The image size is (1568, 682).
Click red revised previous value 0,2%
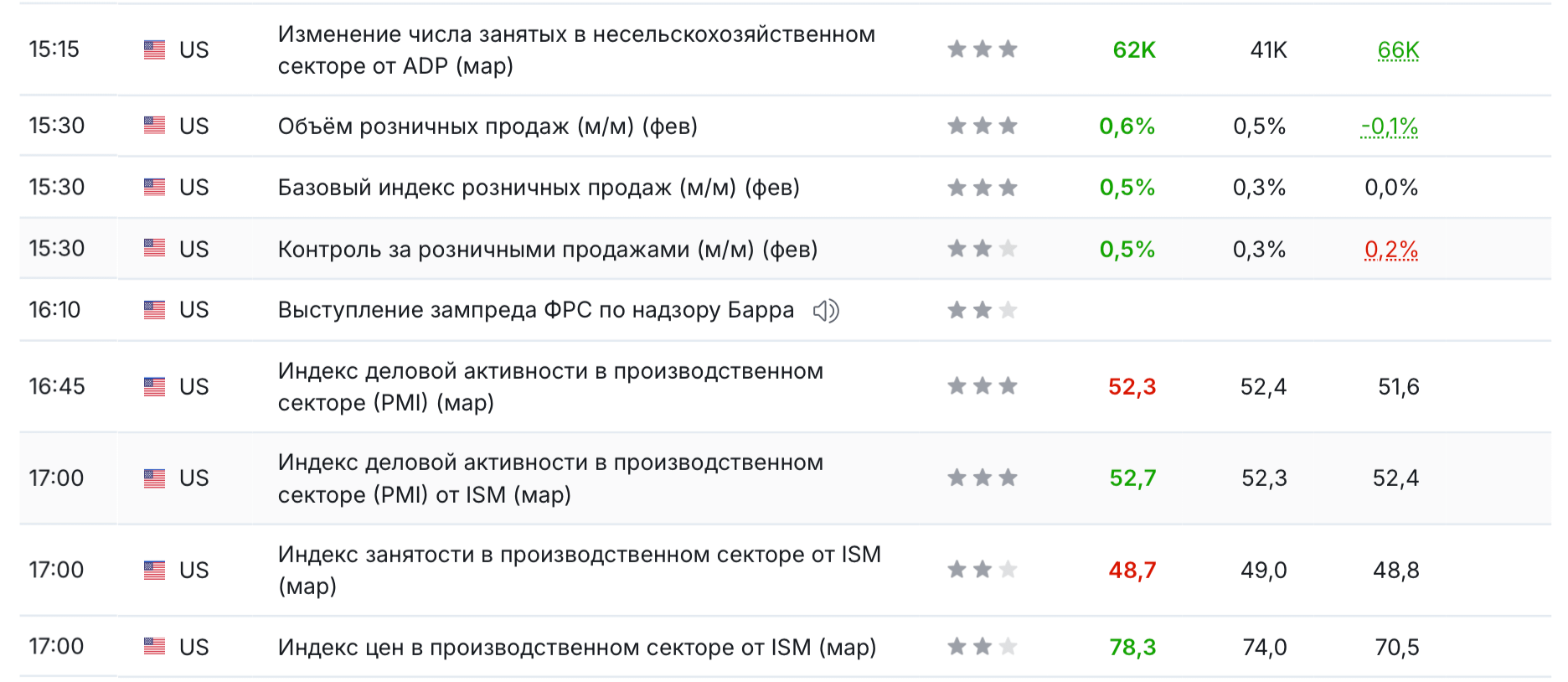[1391, 250]
